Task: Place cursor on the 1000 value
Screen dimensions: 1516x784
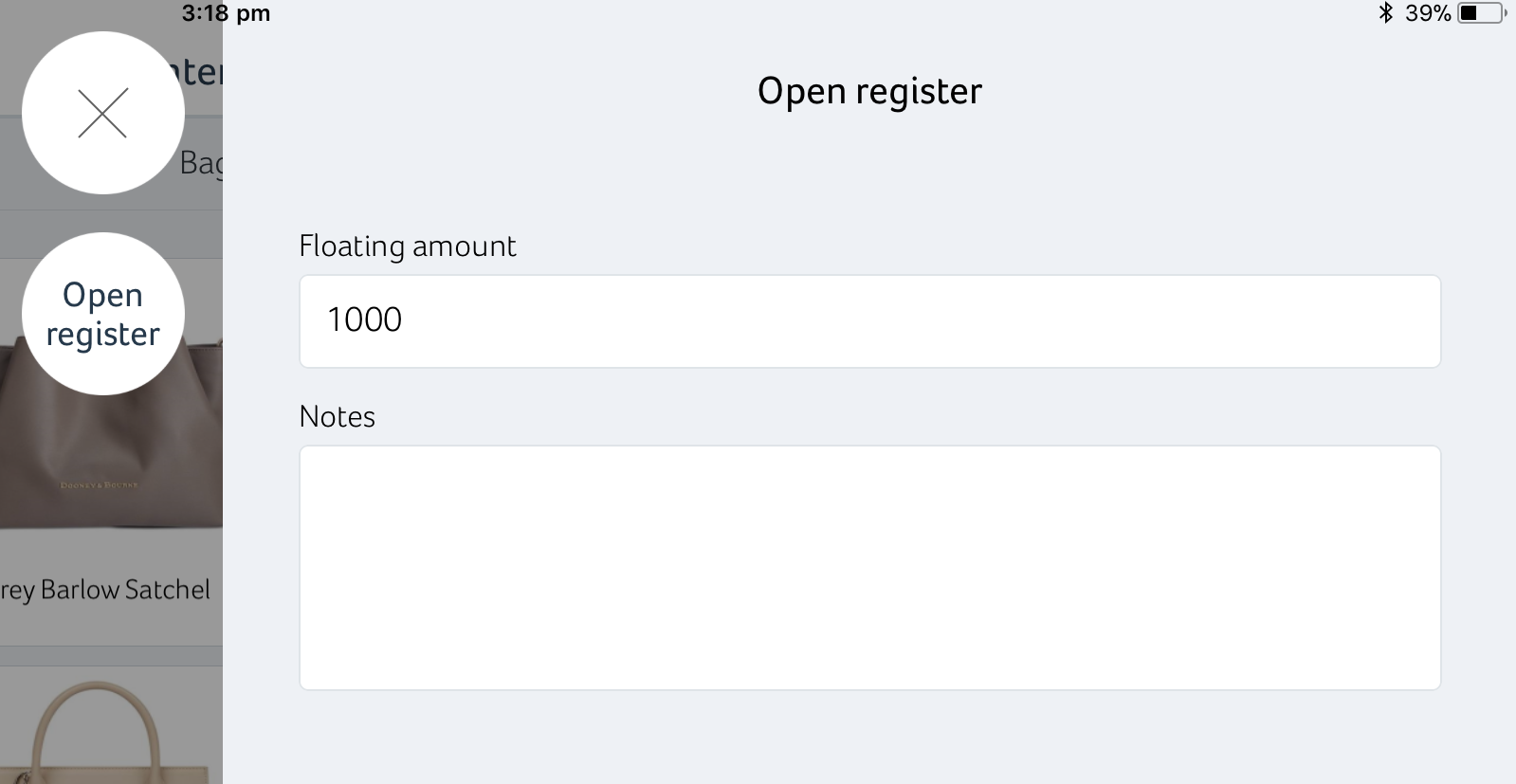Action: tap(364, 319)
